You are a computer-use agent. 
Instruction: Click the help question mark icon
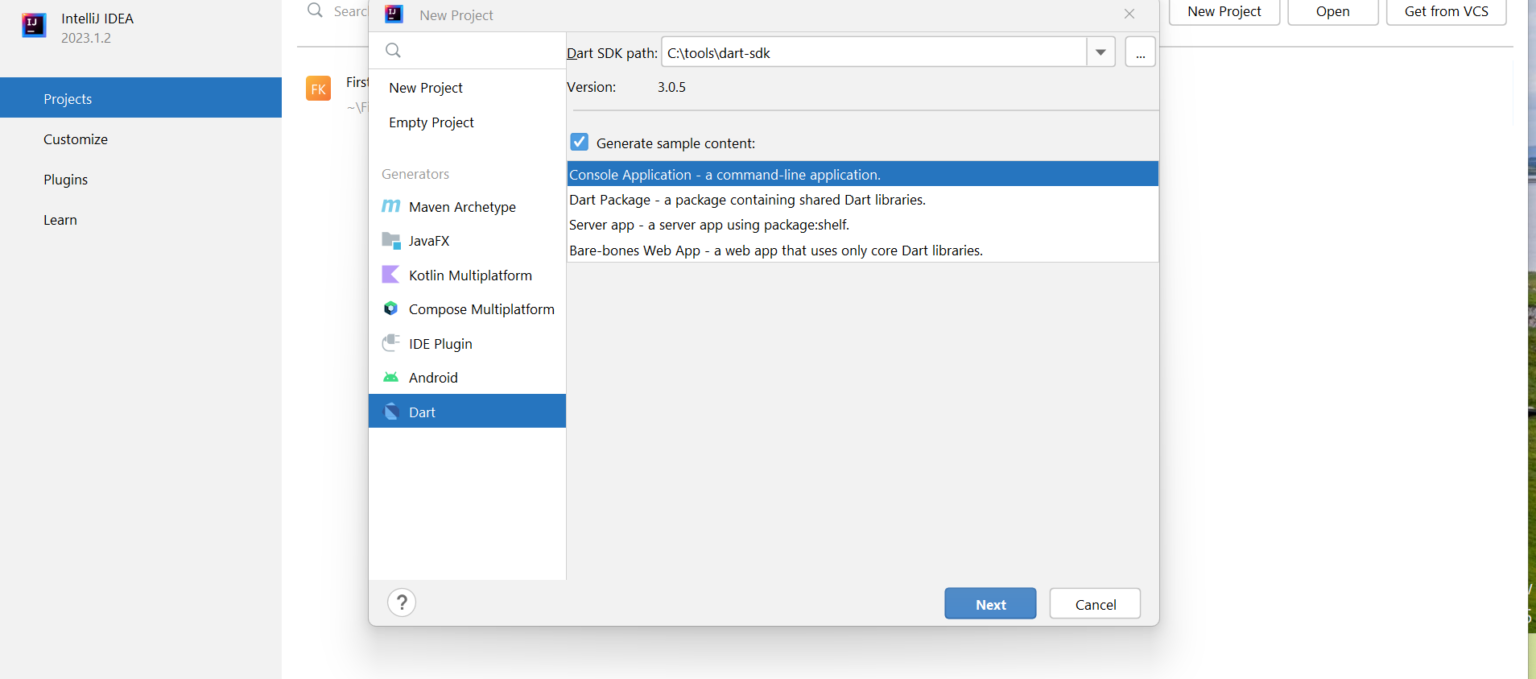pyautogui.click(x=401, y=602)
